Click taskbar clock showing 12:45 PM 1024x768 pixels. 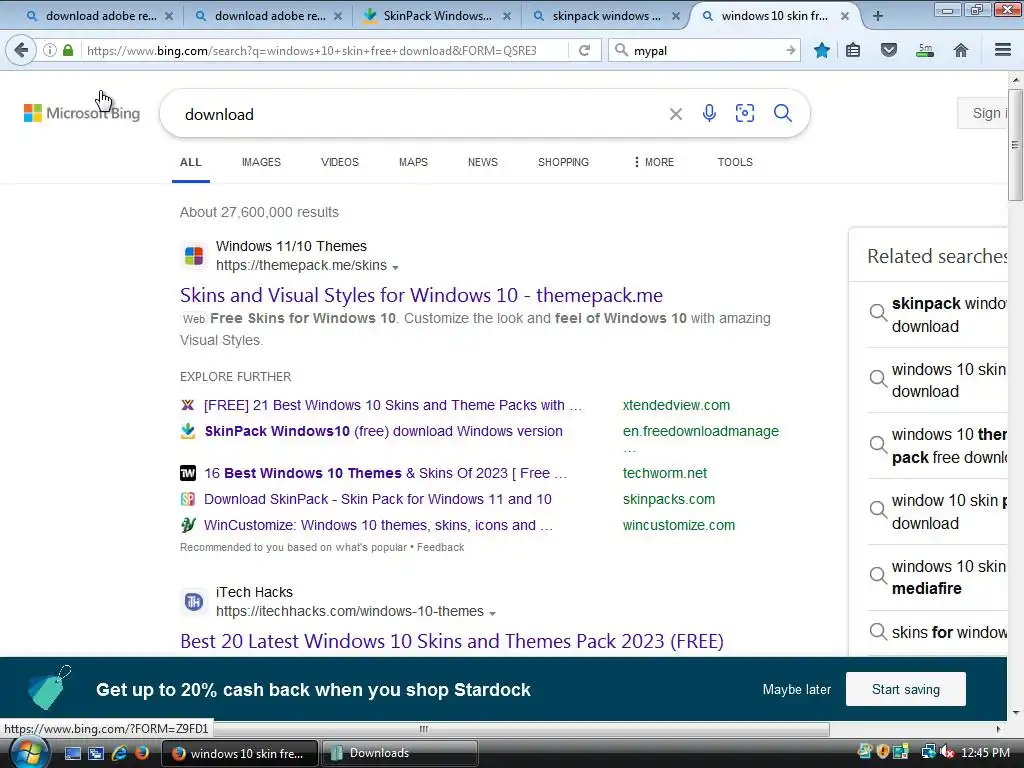point(985,753)
